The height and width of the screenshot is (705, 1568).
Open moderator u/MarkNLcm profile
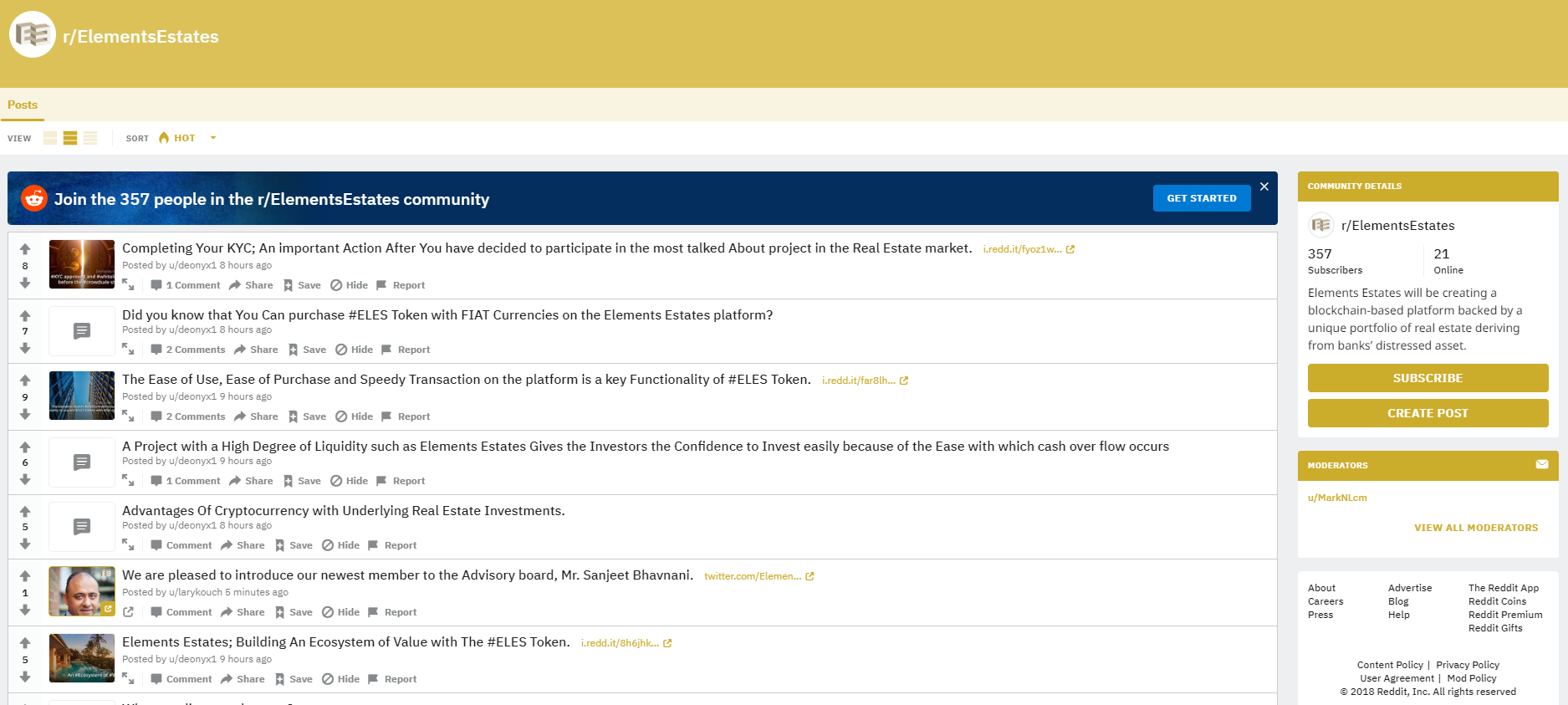tap(1337, 498)
